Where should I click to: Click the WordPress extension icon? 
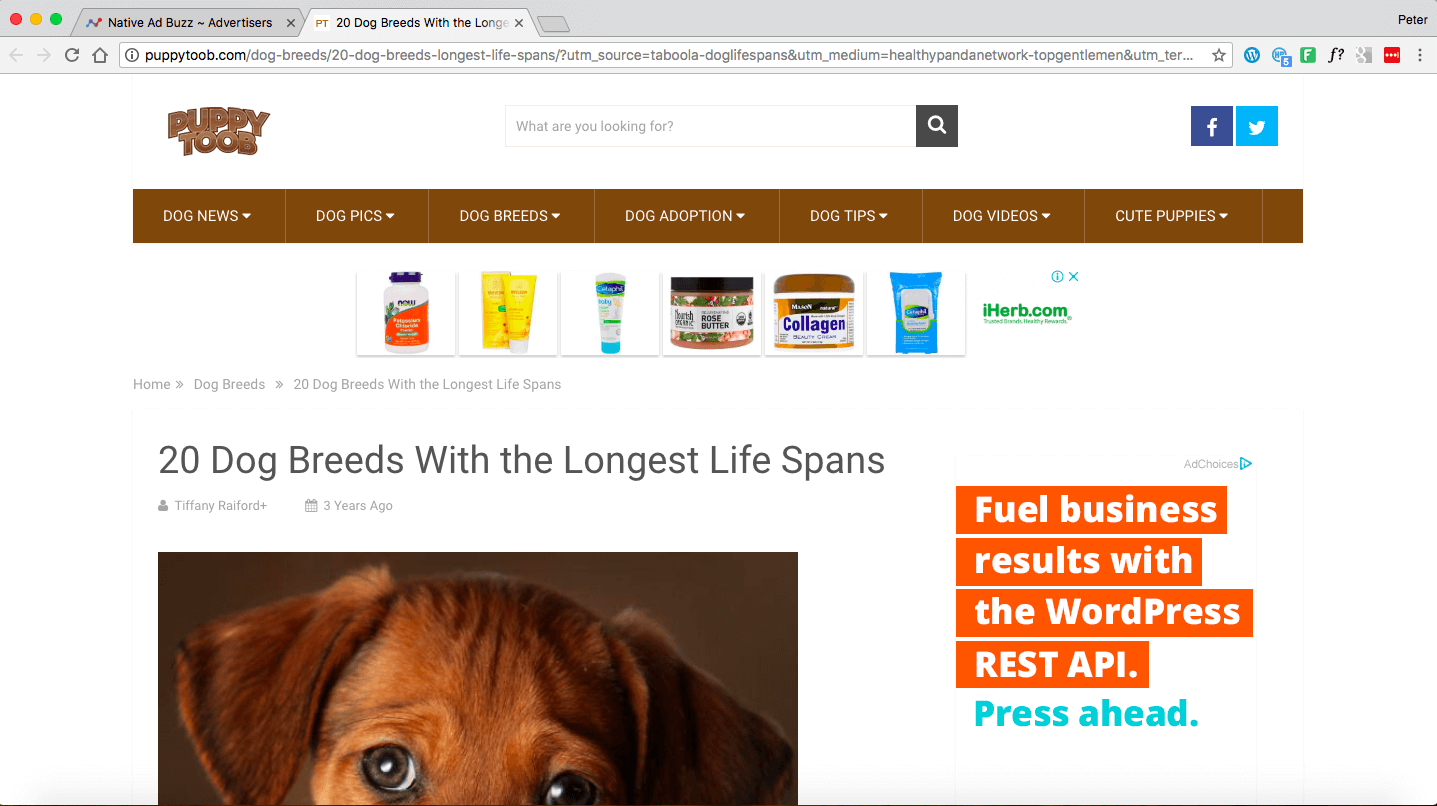tap(1252, 56)
